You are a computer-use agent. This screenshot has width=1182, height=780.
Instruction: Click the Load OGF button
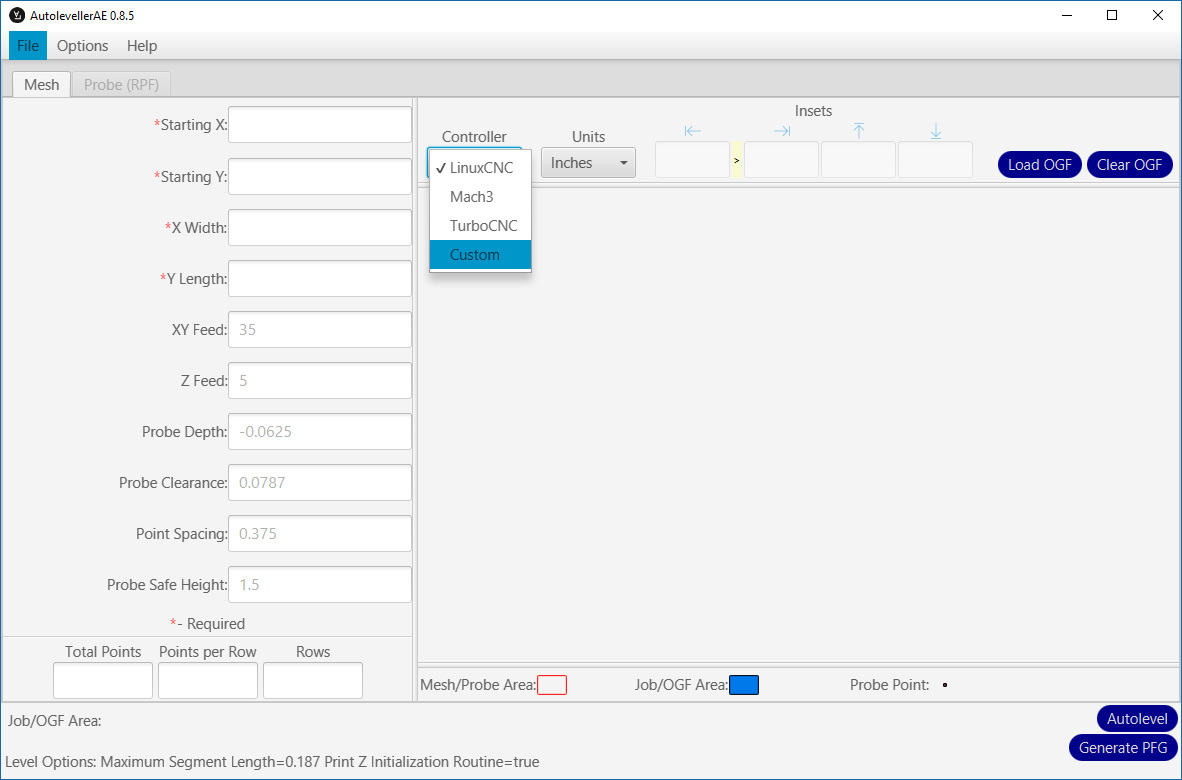tap(1039, 165)
